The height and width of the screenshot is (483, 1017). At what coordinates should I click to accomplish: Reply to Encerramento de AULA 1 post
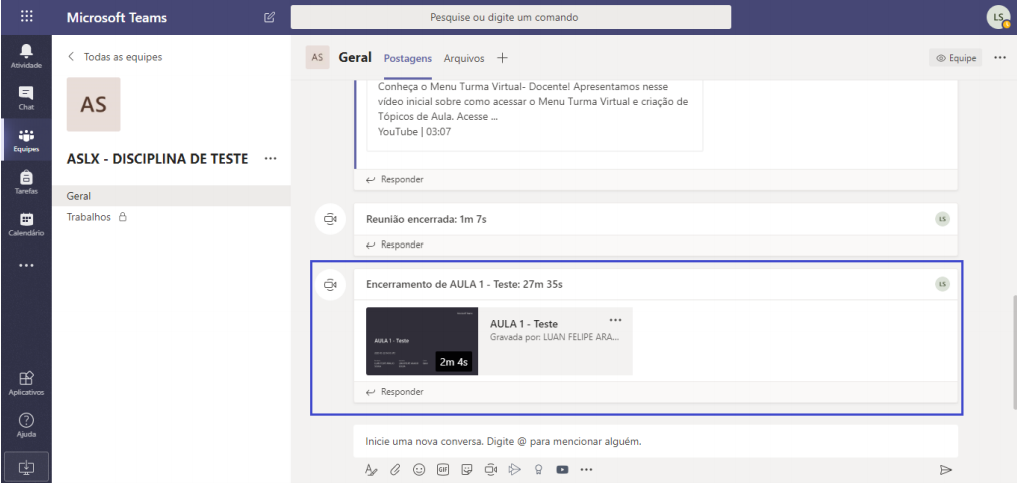(395, 392)
